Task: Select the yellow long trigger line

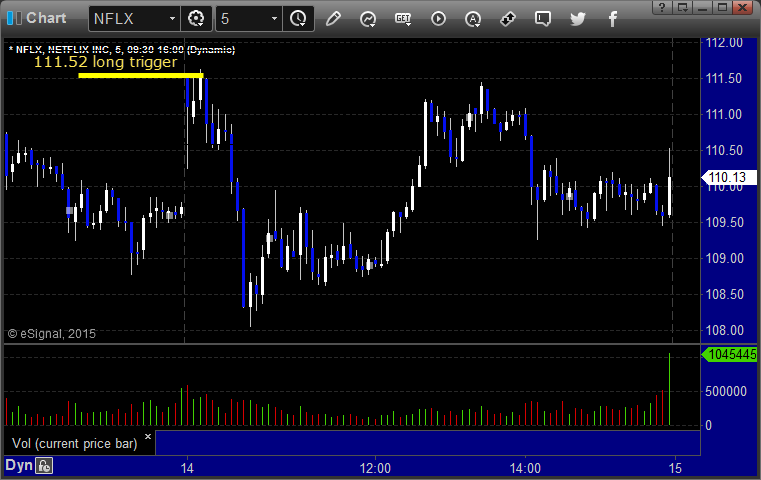Action: point(141,75)
